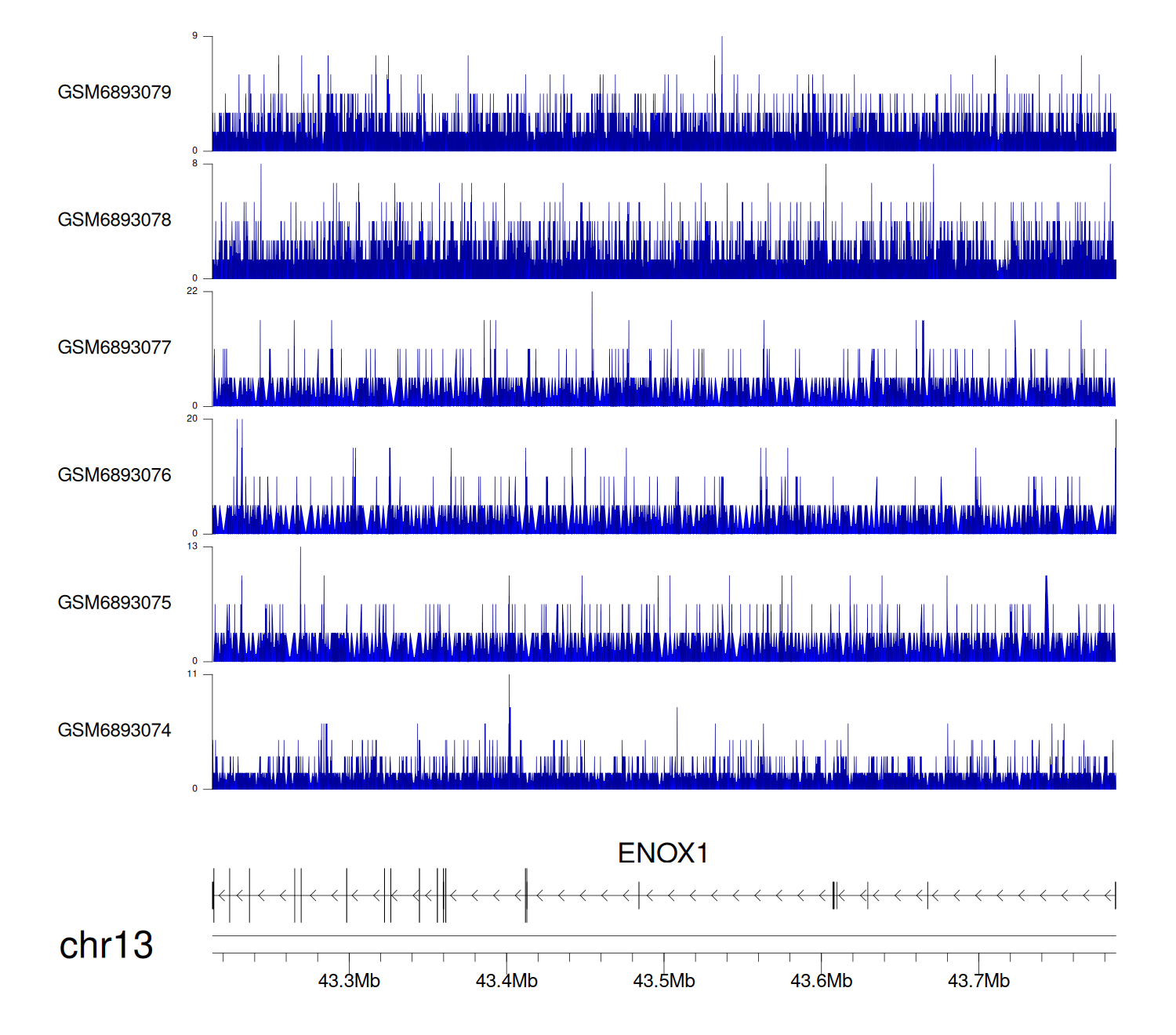Image resolution: width=1176 pixels, height=1035 pixels.
Task: Click the GSM6893075 sample label
Action: 114,603
